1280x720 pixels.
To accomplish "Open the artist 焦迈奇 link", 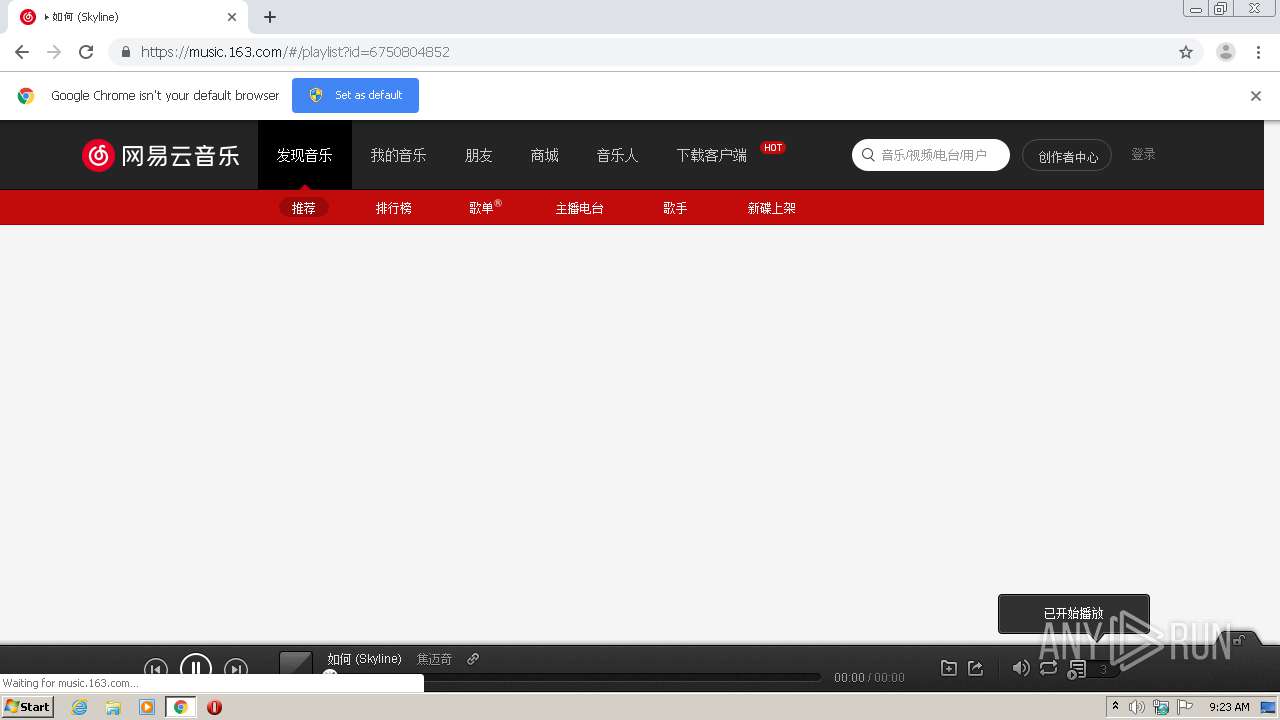I will [435, 659].
